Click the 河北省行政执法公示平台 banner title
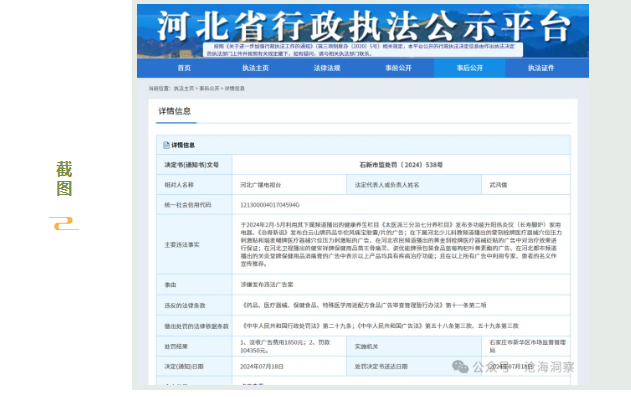This screenshot has height=397, width=631. pos(363,26)
